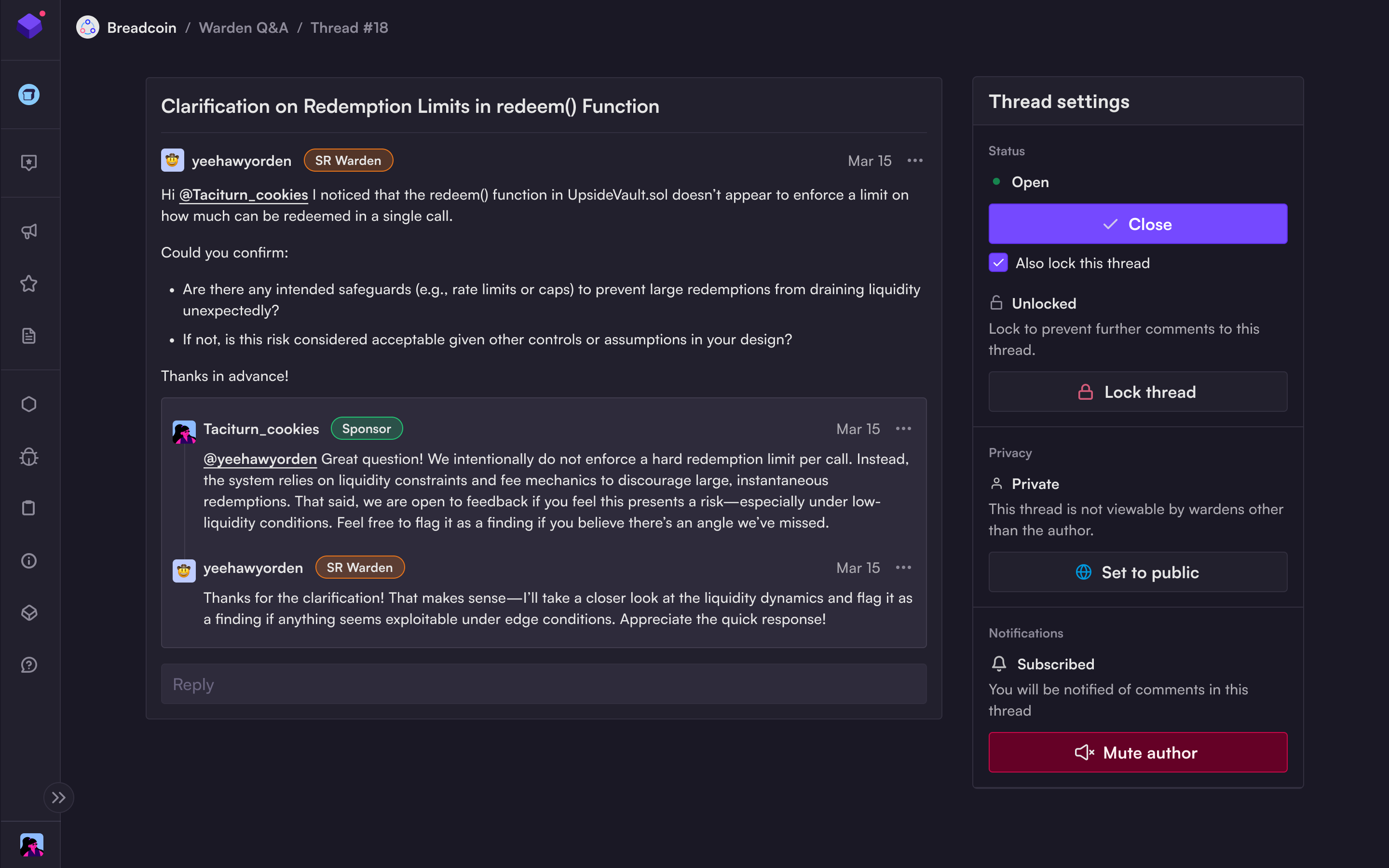Open options menu on original yeehawyorden post
This screenshot has height=868, width=1389.
(915, 161)
